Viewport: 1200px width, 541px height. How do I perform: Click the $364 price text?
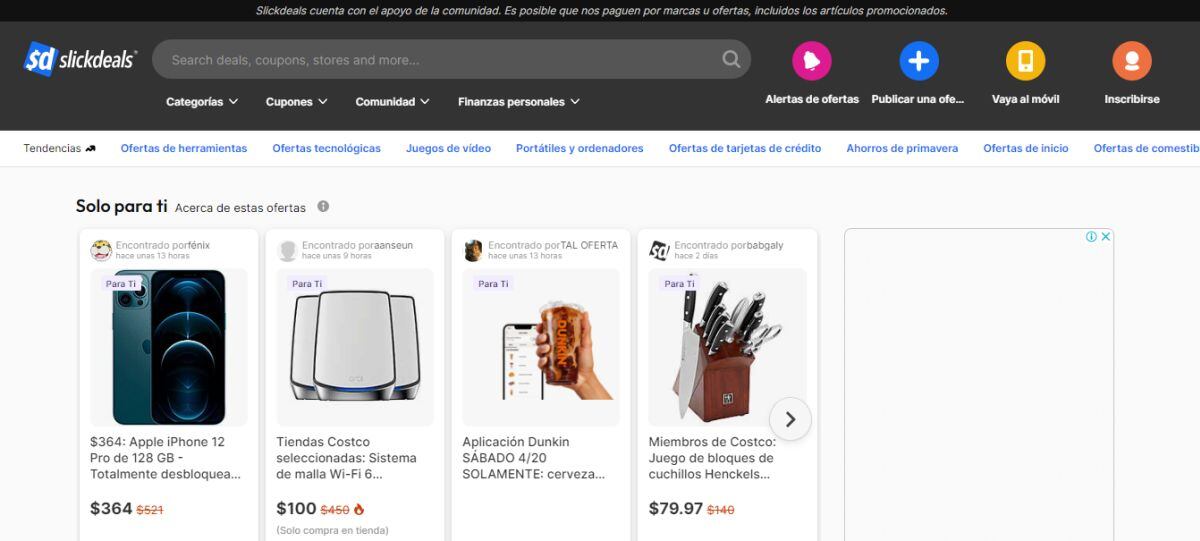point(111,509)
